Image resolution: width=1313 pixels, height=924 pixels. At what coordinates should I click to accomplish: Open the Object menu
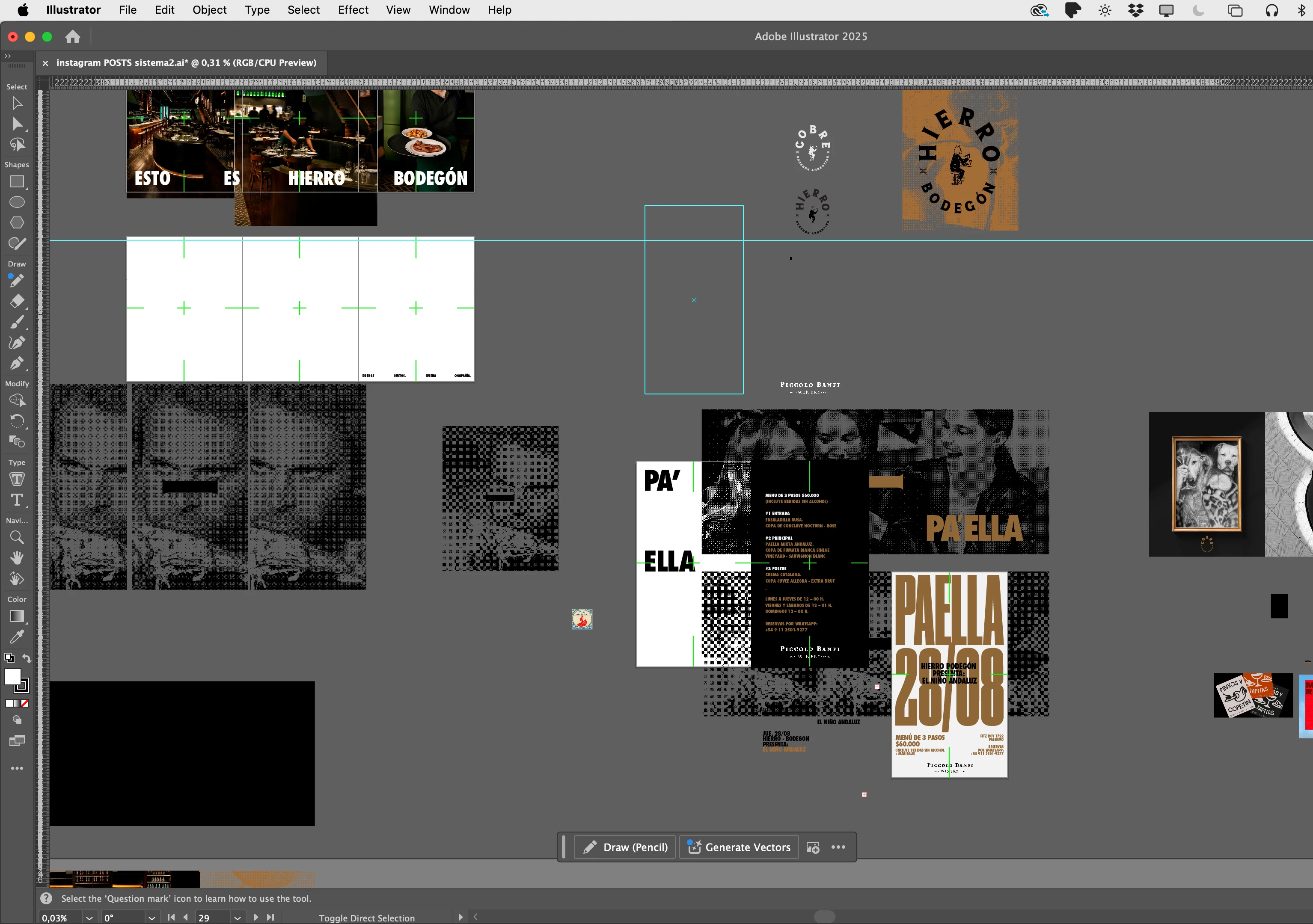[209, 10]
